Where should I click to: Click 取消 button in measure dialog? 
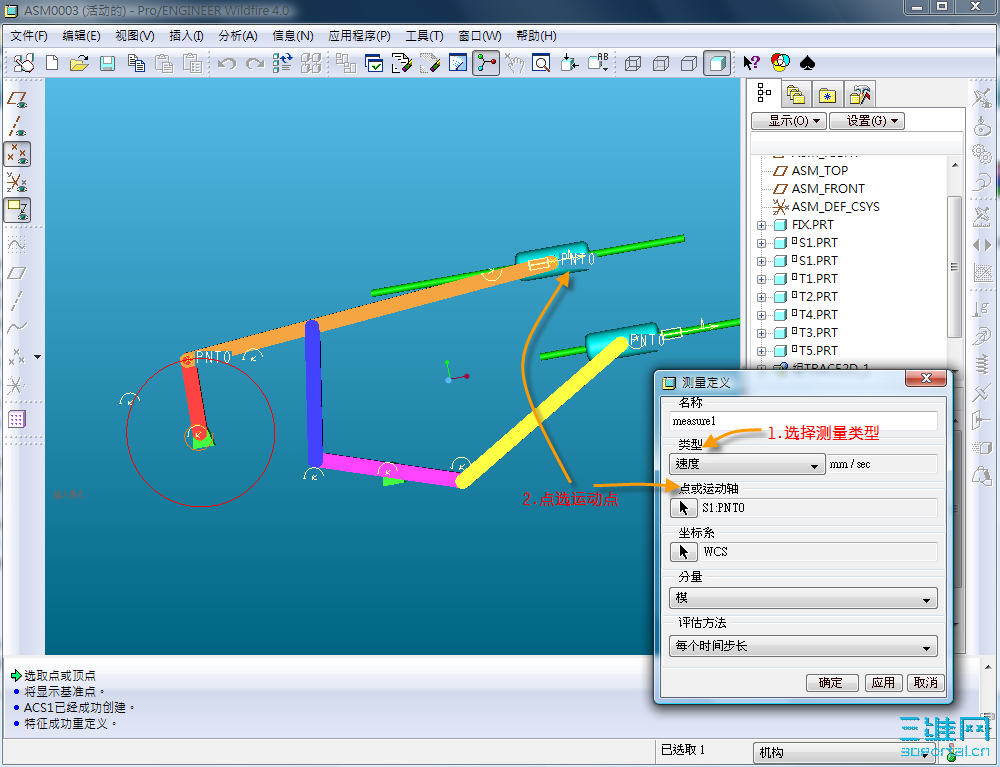click(x=925, y=683)
